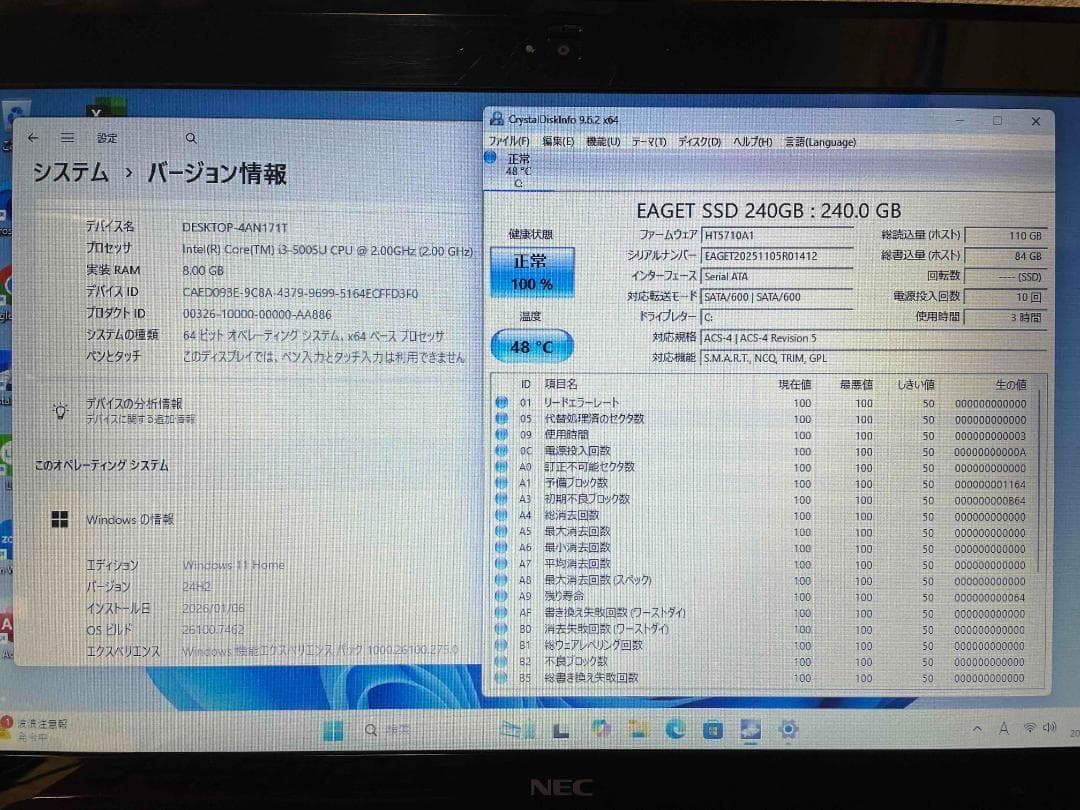Expand the hidden system tray icons chevron
This screenshot has height=810, width=1080.
tap(977, 729)
